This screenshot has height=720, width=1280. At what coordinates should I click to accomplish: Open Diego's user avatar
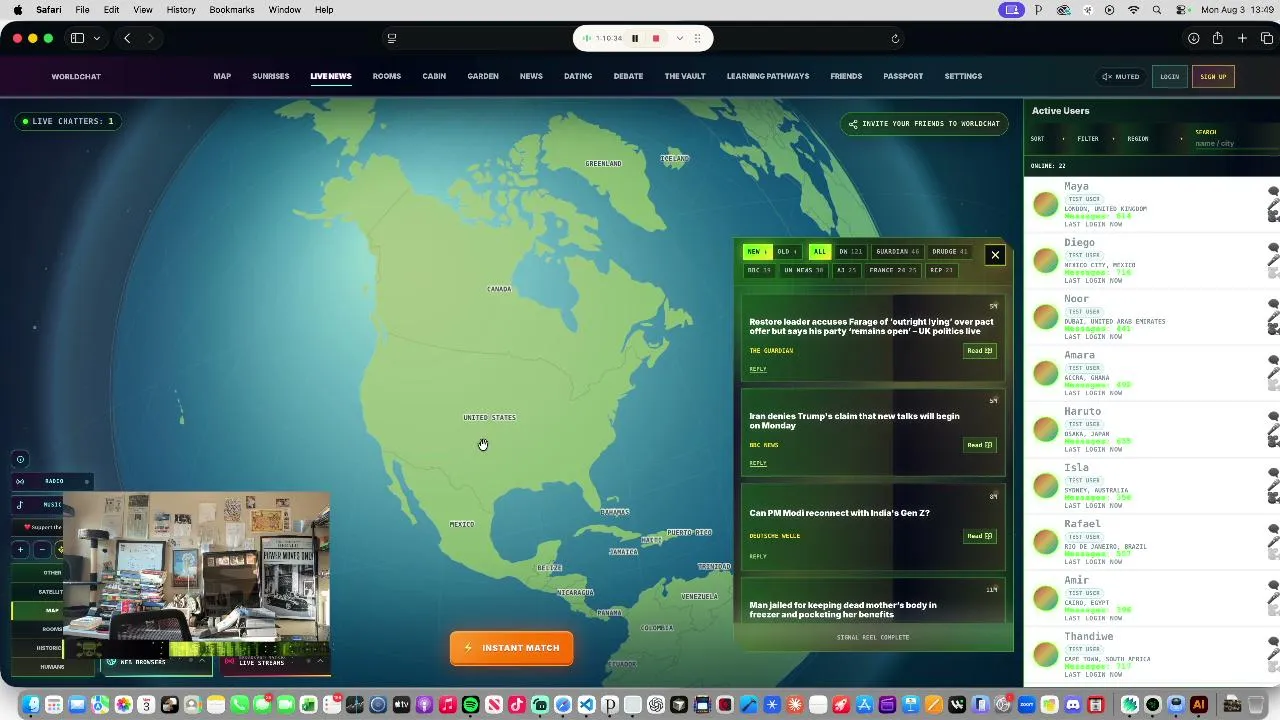[x=1046, y=260]
